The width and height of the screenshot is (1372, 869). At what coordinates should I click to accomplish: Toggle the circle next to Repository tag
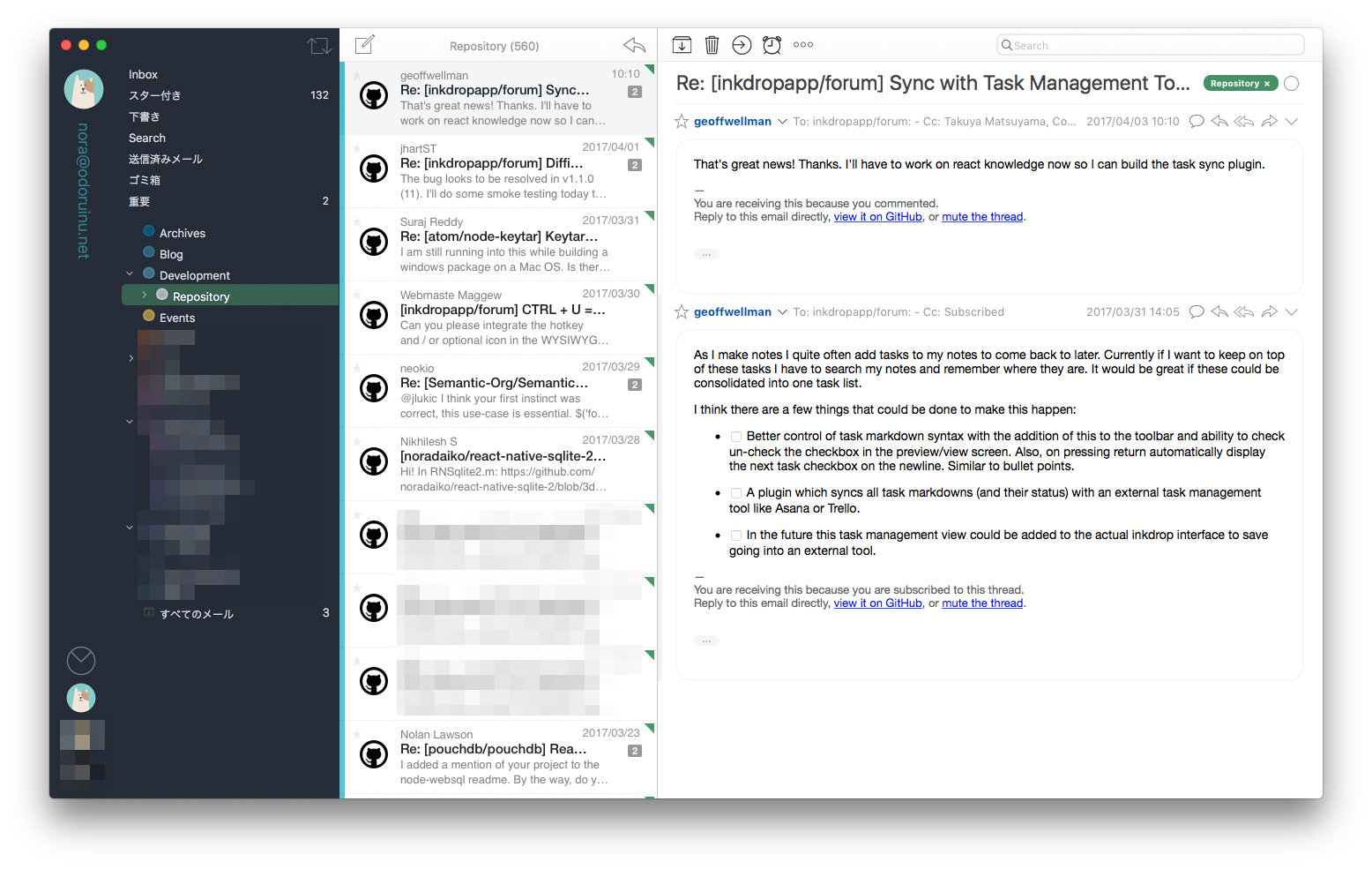tap(1292, 84)
